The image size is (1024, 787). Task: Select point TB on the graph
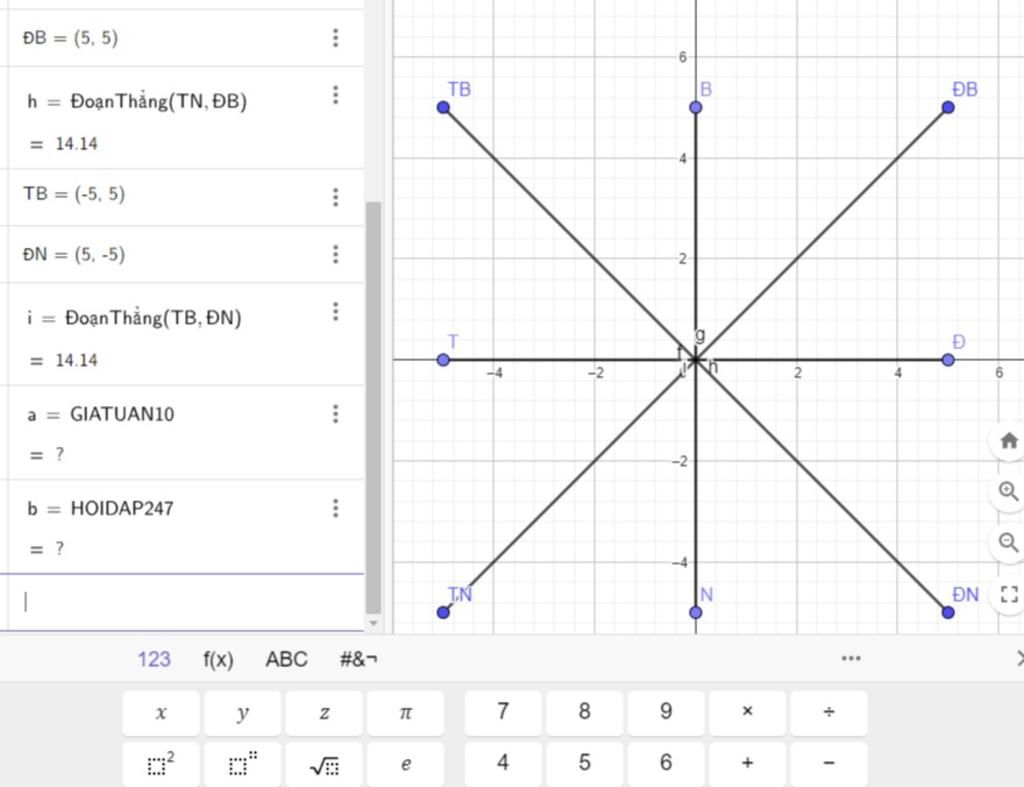point(443,107)
